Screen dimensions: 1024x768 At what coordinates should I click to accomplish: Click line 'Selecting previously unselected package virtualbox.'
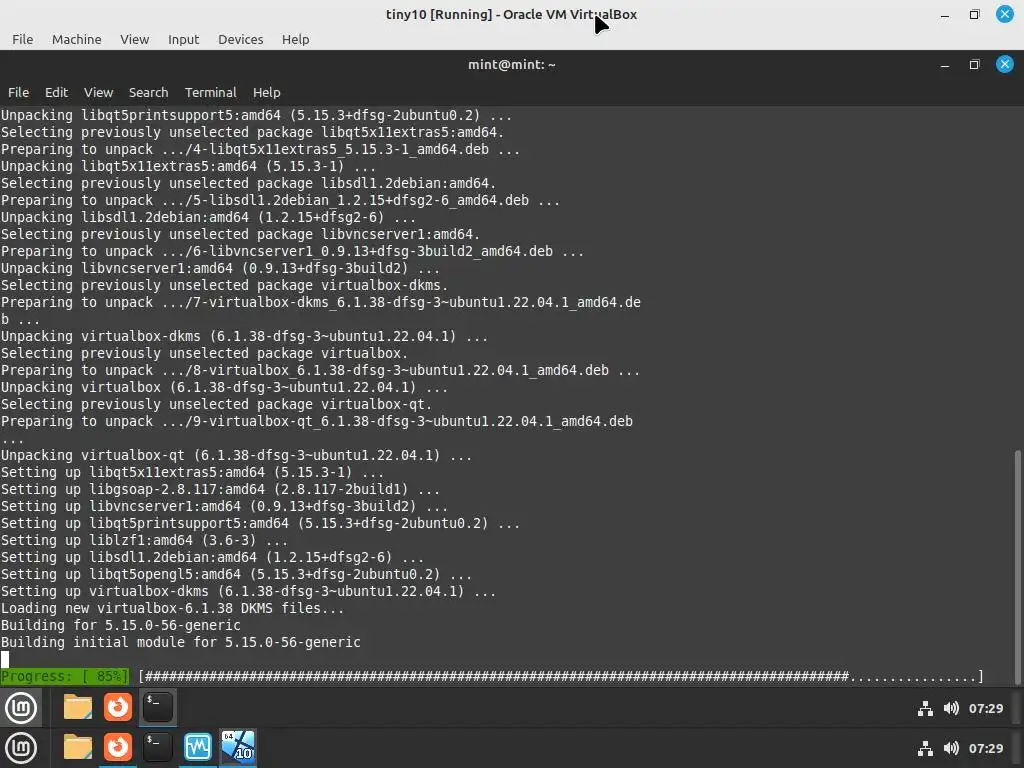pos(204,353)
